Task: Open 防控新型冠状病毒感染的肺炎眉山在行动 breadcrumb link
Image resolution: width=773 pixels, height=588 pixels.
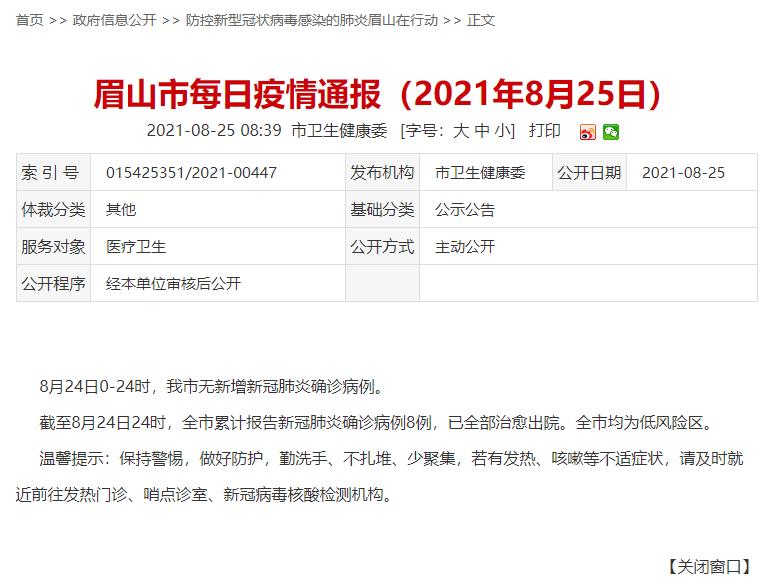Action: click(x=312, y=20)
